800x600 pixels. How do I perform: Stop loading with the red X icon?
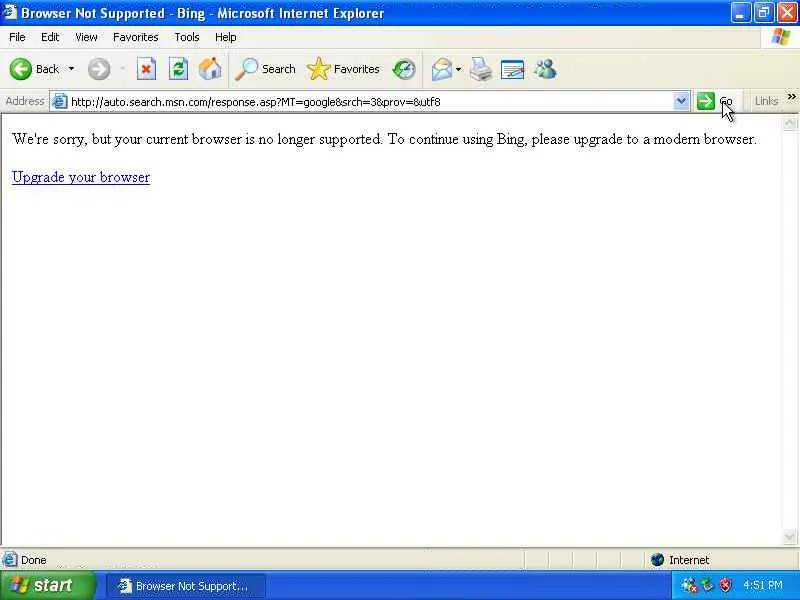point(146,69)
